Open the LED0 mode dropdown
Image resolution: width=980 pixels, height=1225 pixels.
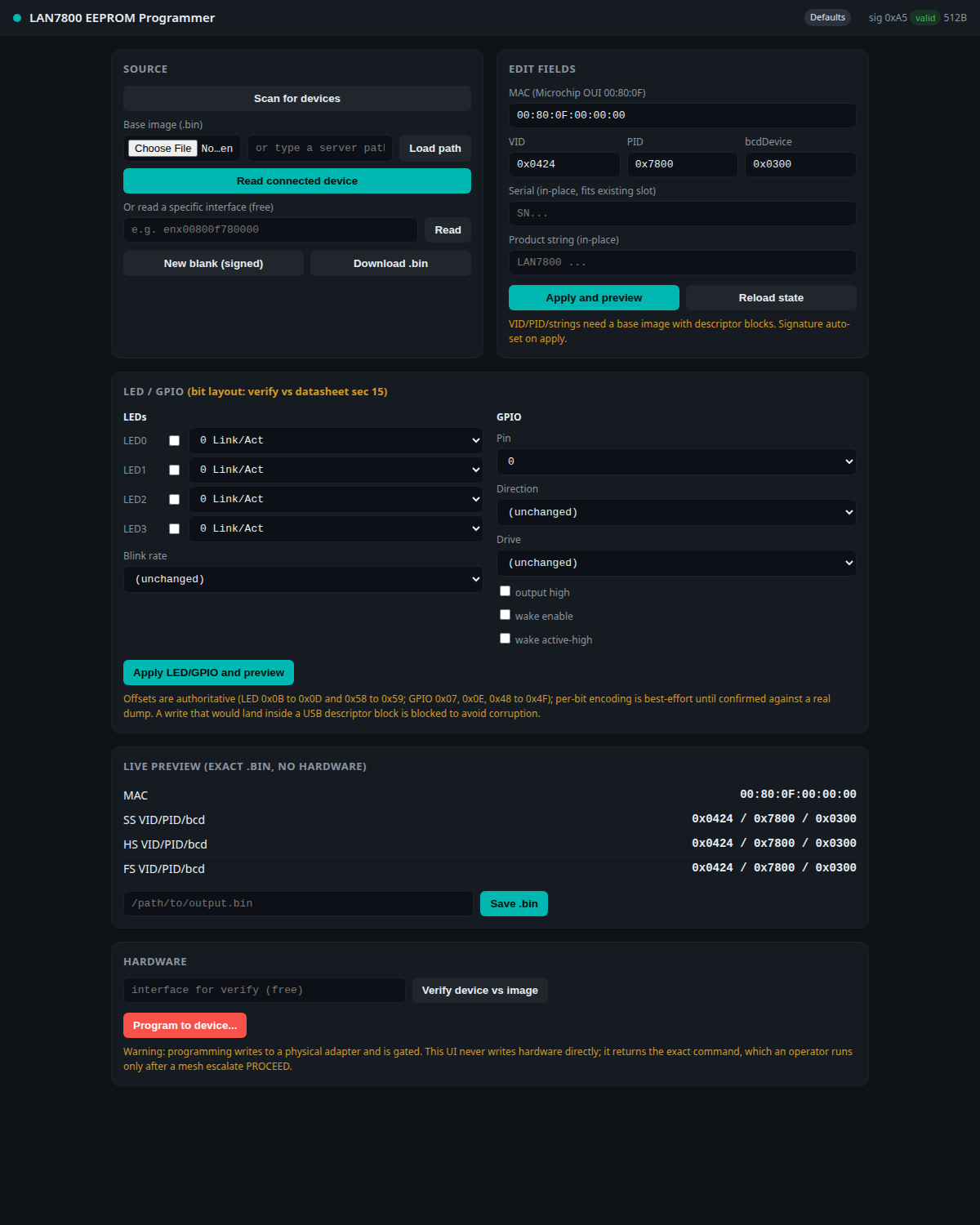pyautogui.click(x=336, y=440)
